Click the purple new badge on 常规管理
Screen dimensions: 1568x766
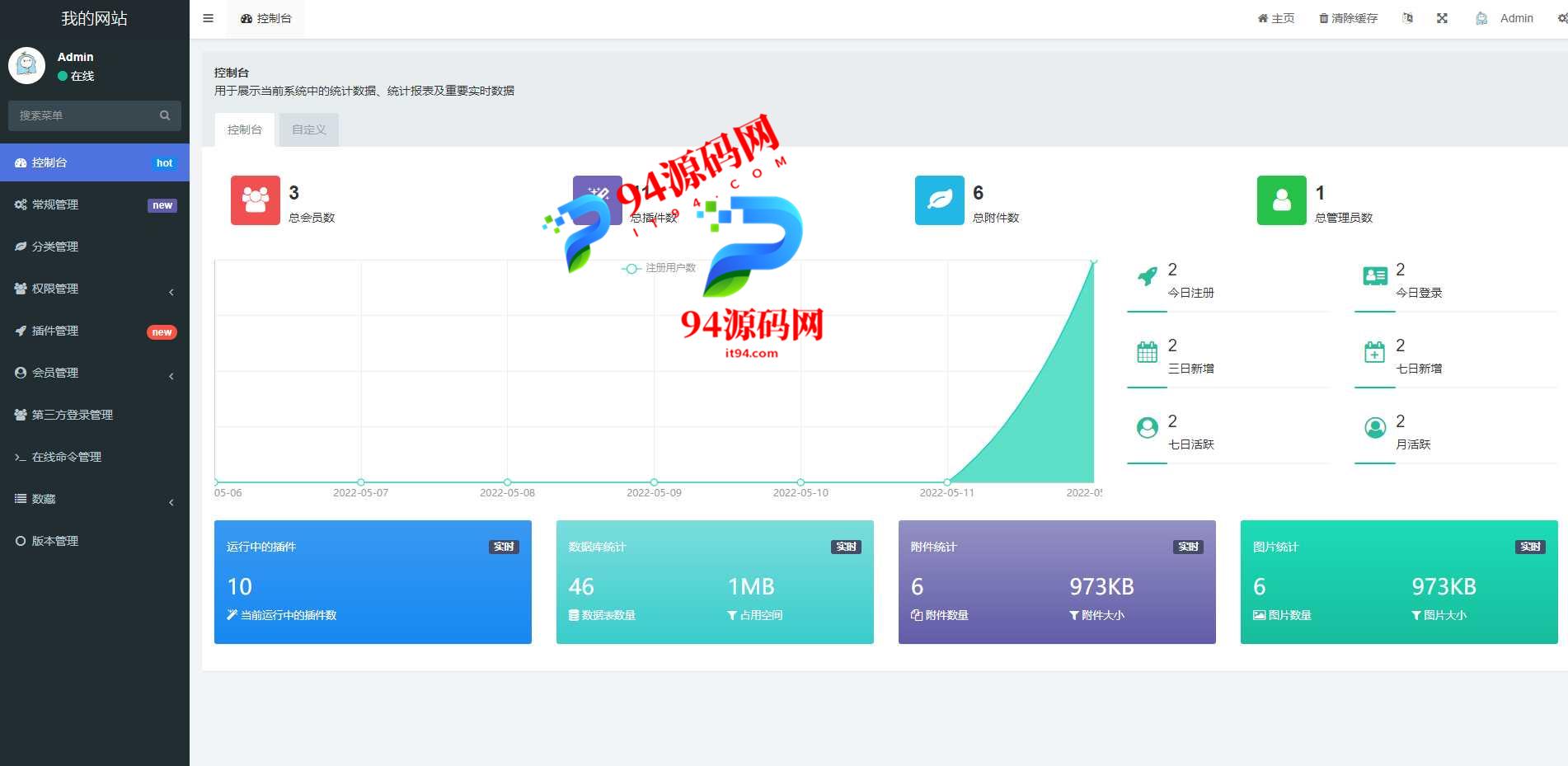[162, 205]
